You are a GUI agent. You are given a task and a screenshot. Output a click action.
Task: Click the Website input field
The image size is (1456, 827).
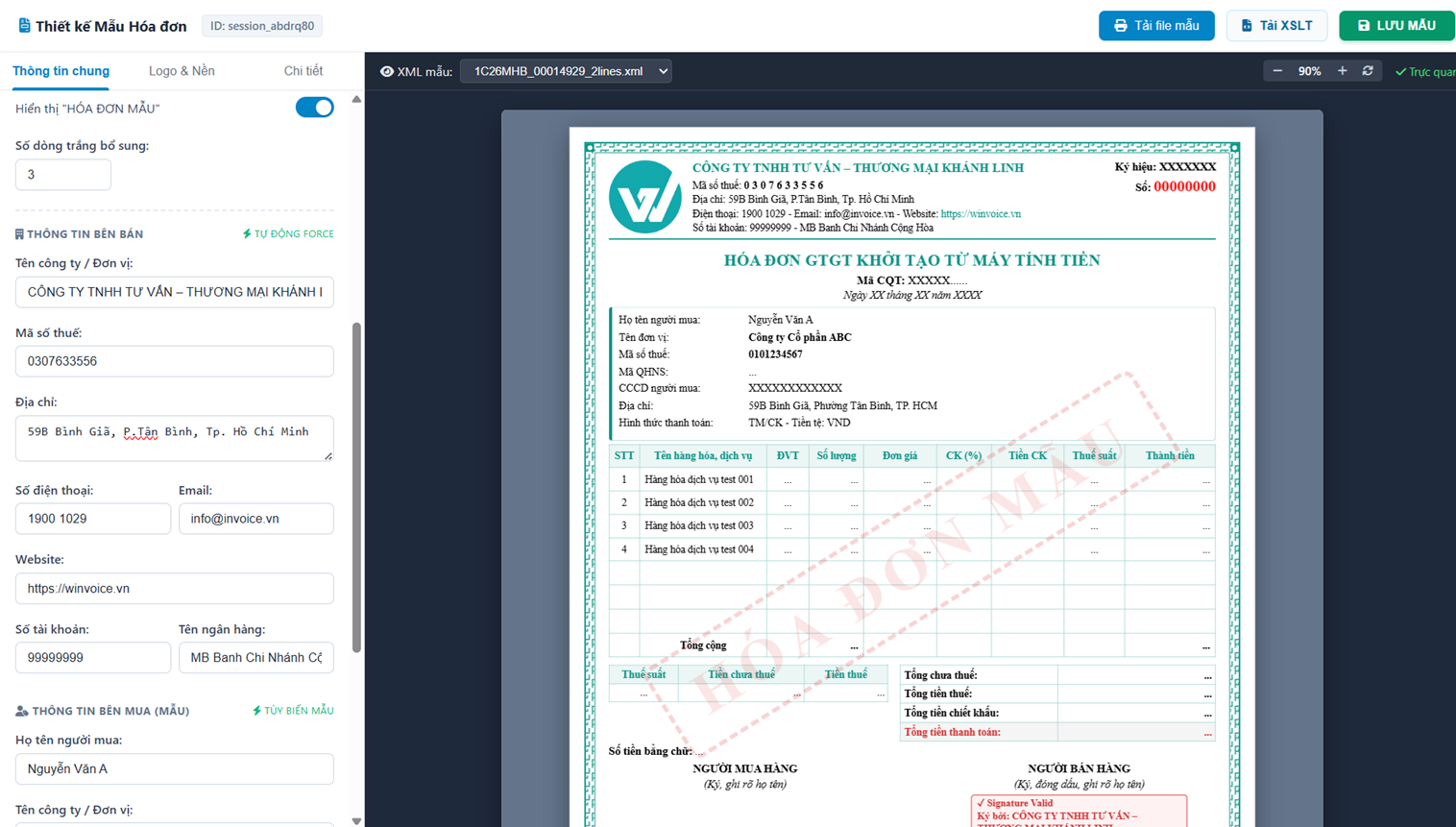click(175, 589)
